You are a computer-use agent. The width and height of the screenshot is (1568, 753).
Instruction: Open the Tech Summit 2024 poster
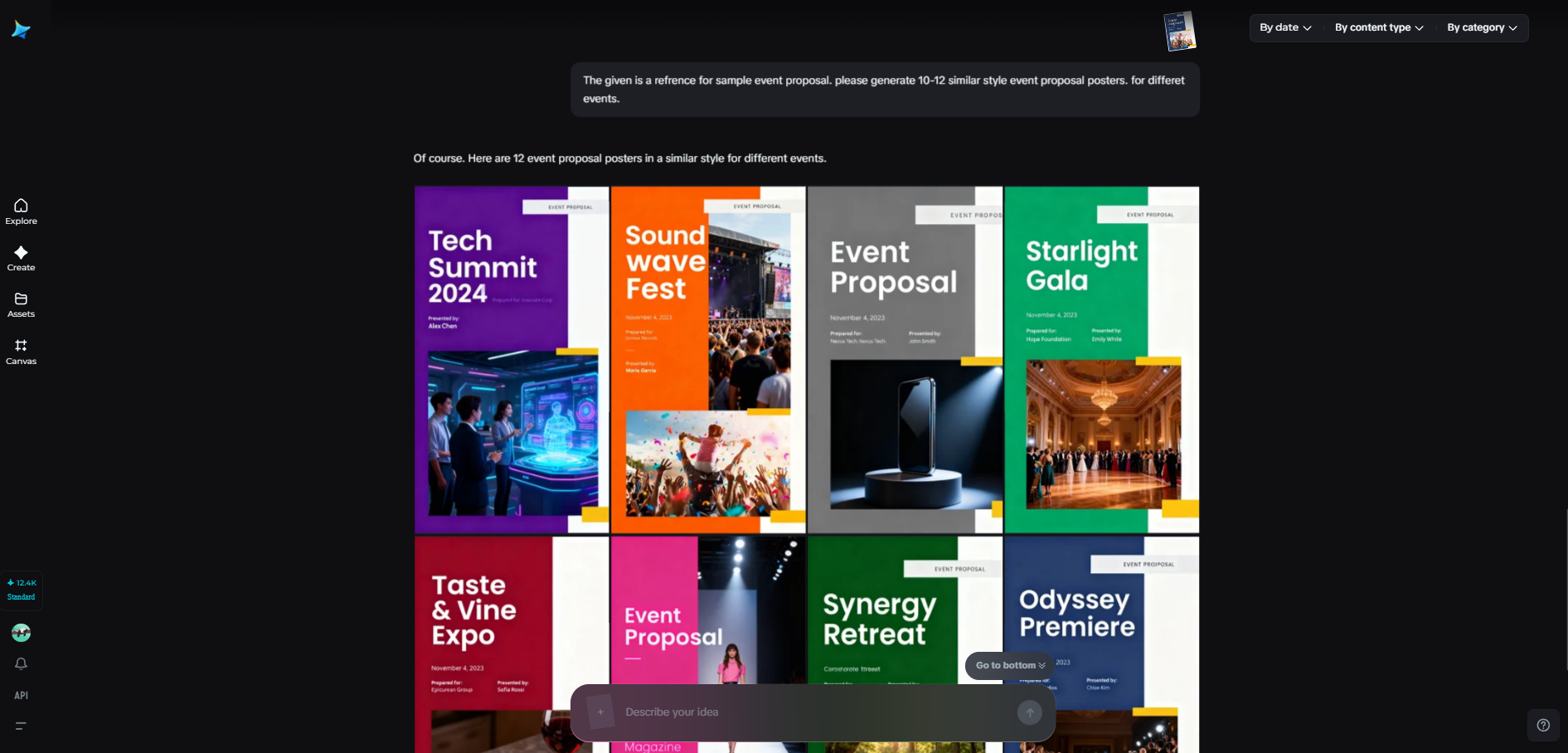[x=512, y=360]
